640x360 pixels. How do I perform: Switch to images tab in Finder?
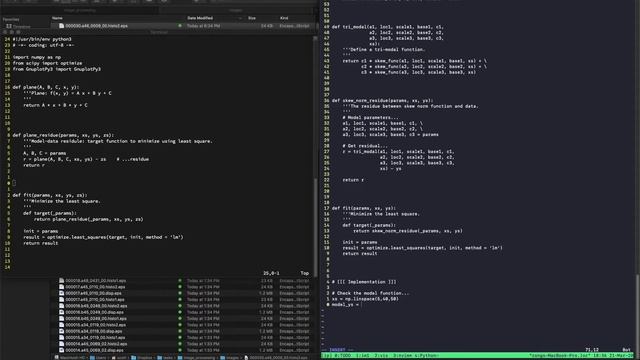[x=236, y=10]
